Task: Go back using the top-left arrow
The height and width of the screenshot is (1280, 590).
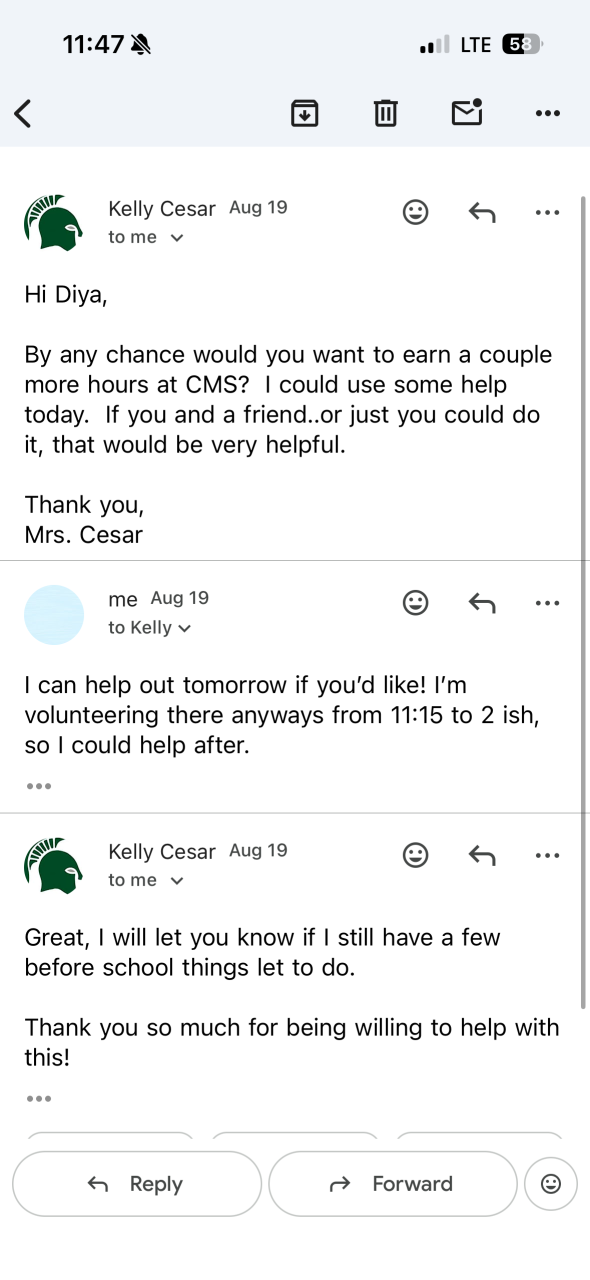Action: coord(23,114)
